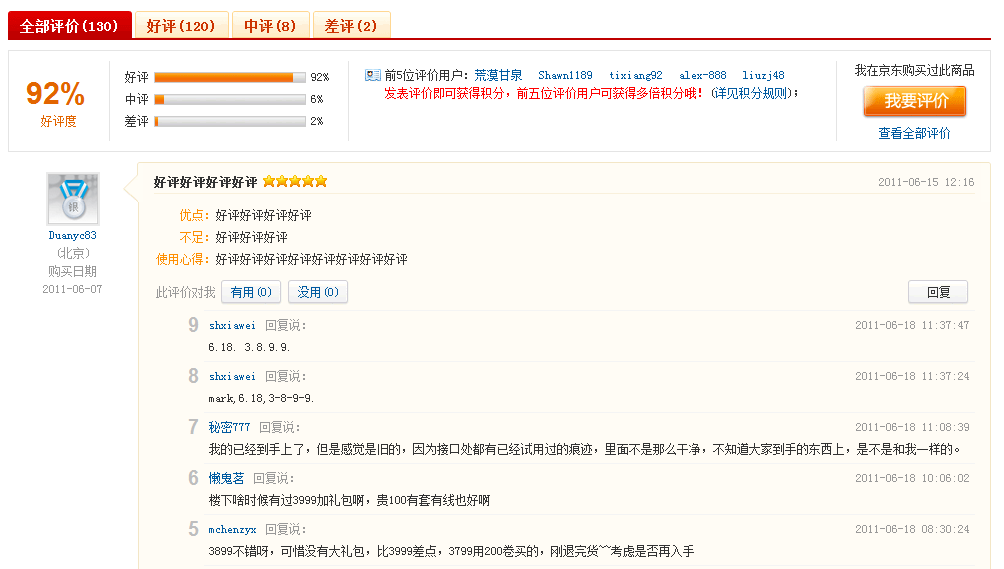Click username mchenzyx in reply 5
This screenshot has width=1004, height=569.
[232, 529]
